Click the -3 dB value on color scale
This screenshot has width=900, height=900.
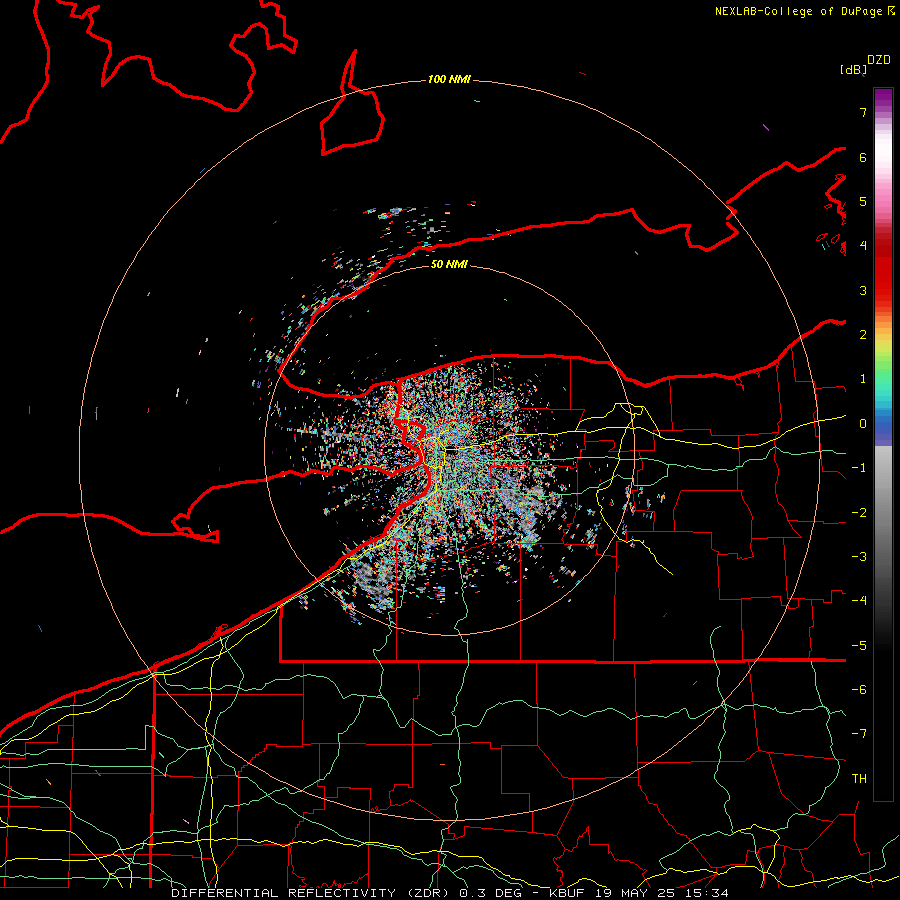(859, 557)
